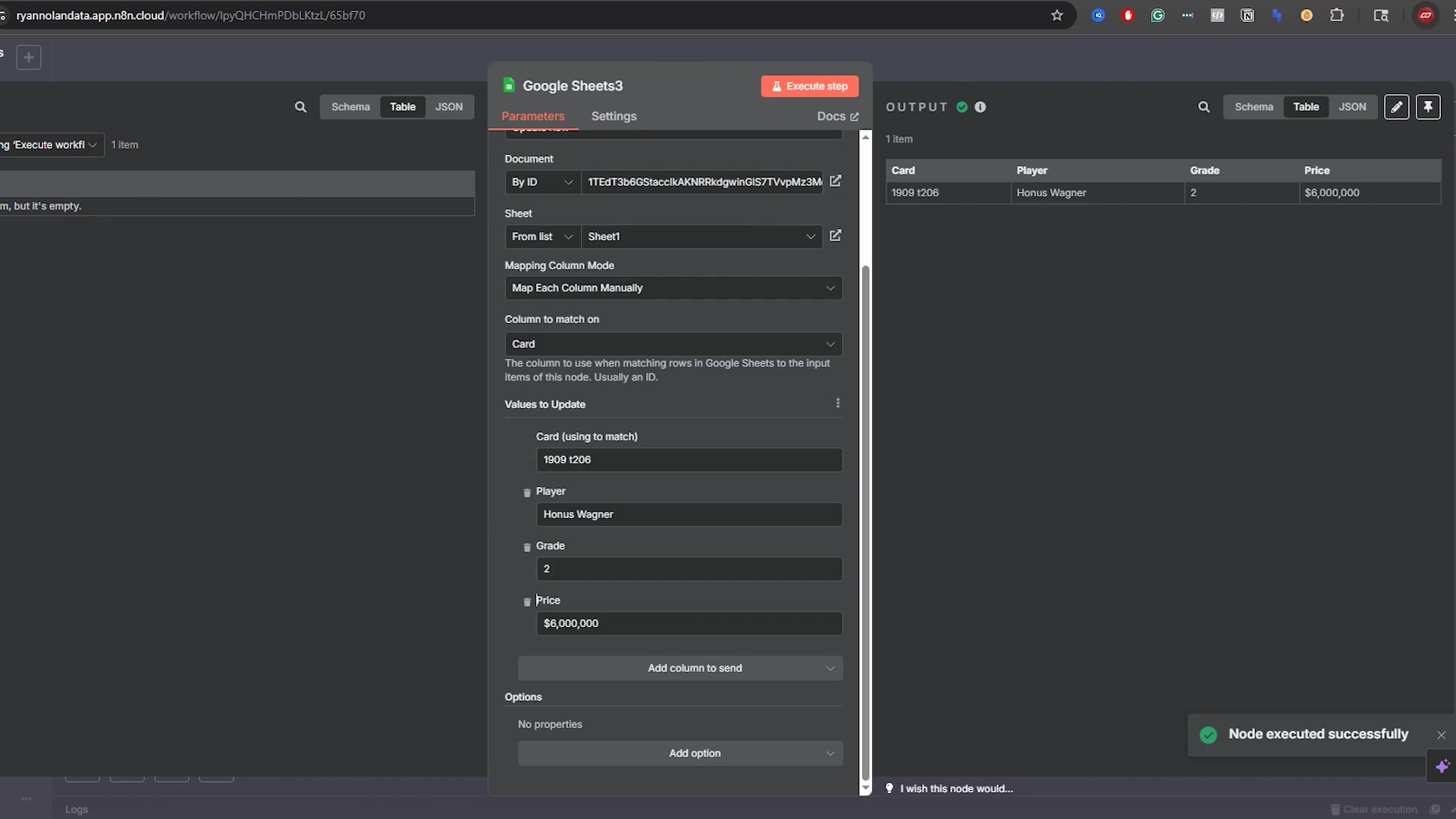Switch the input view to Schema
Viewport: 1456px width, 819px height.
[x=350, y=107]
